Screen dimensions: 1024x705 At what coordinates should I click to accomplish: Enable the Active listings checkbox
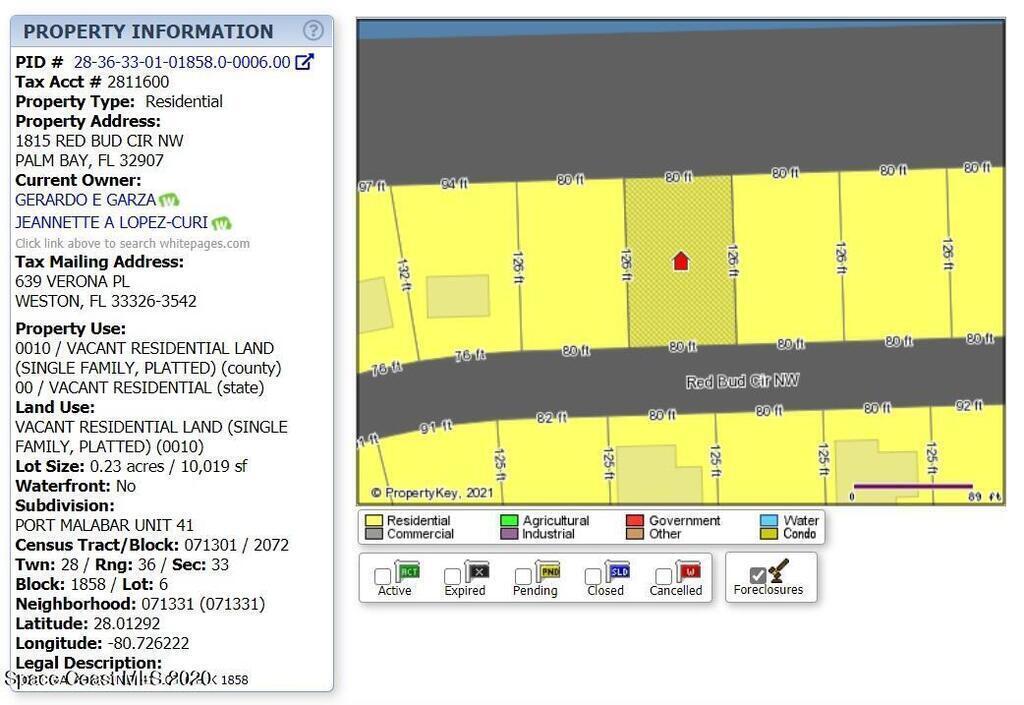(x=382, y=576)
